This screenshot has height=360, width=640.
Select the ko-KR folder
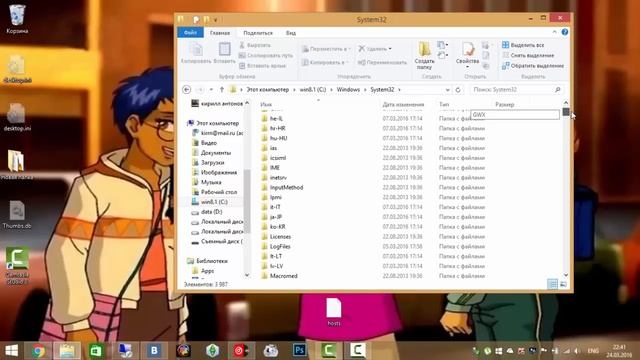[278, 227]
